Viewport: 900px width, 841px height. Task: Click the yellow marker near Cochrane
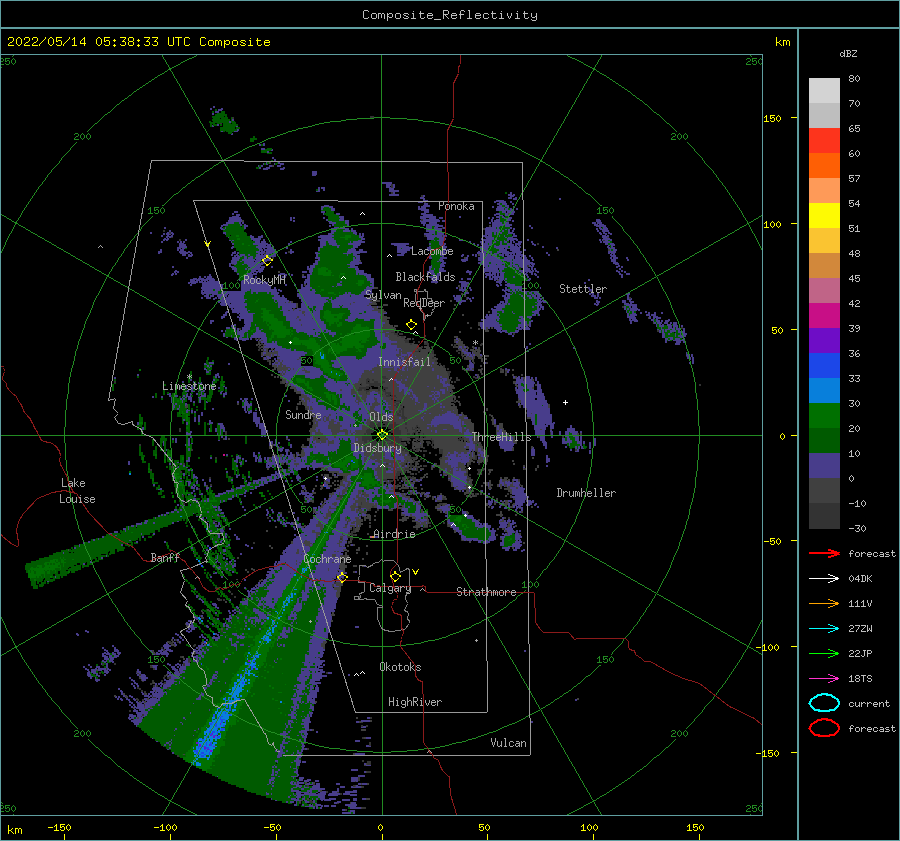tap(342, 577)
